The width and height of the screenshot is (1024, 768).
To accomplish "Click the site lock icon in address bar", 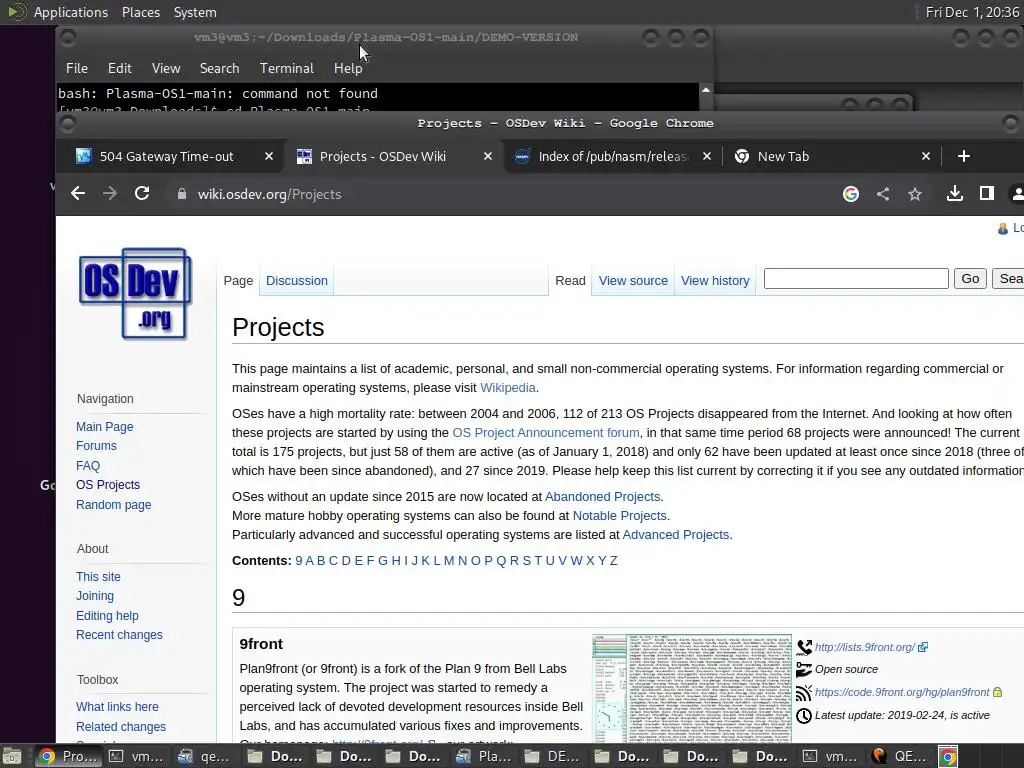I will coord(182,194).
